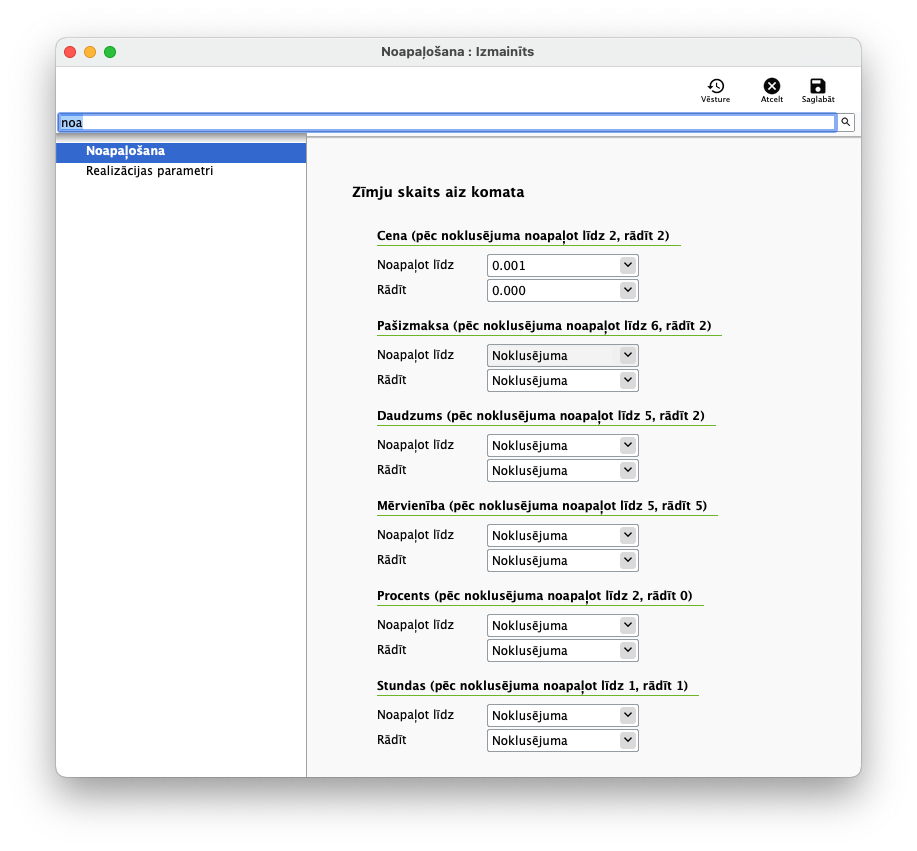Open Cena Rādīt dropdown showing 0.000

[x=562, y=290]
